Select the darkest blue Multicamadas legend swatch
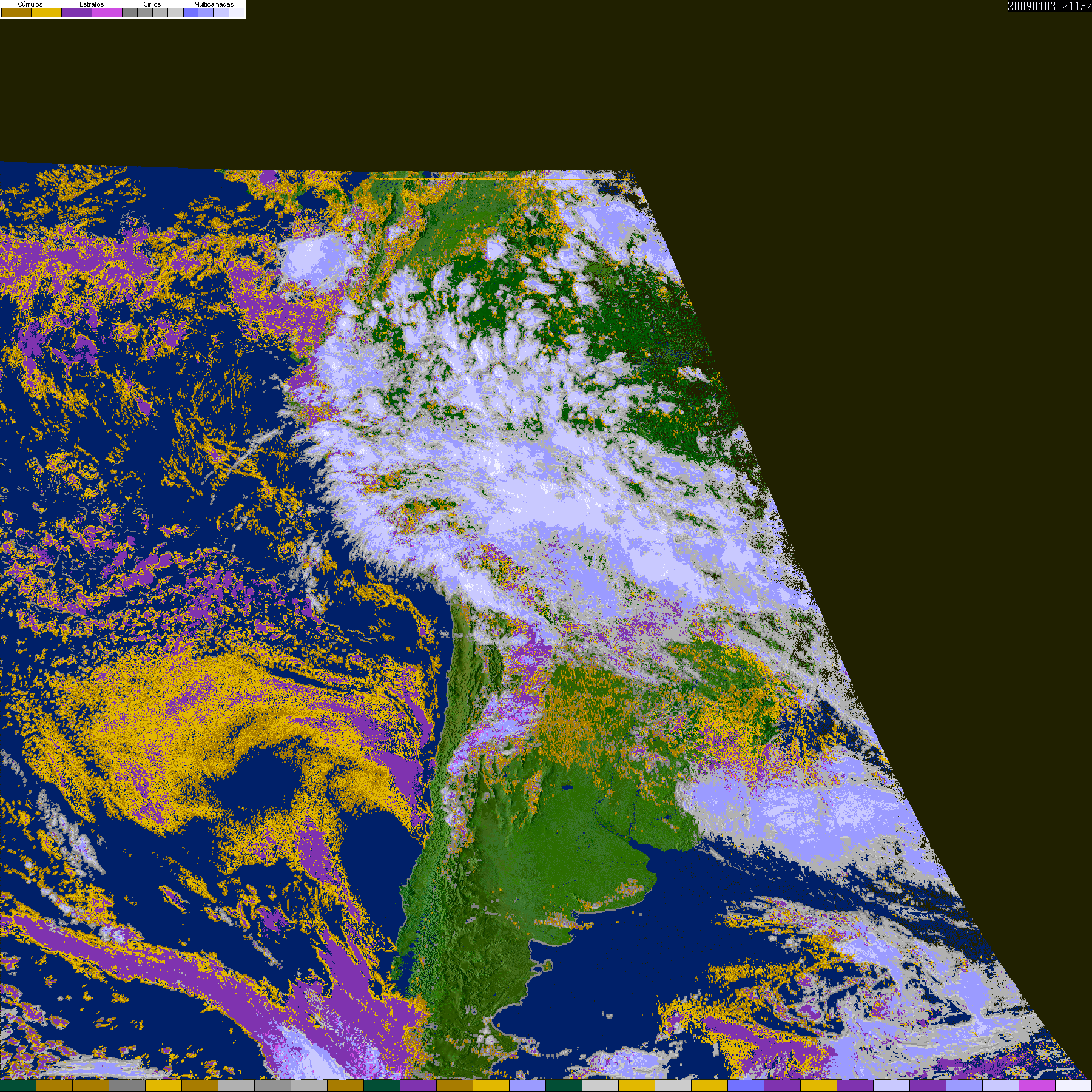1092x1092 pixels. [191, 13]
